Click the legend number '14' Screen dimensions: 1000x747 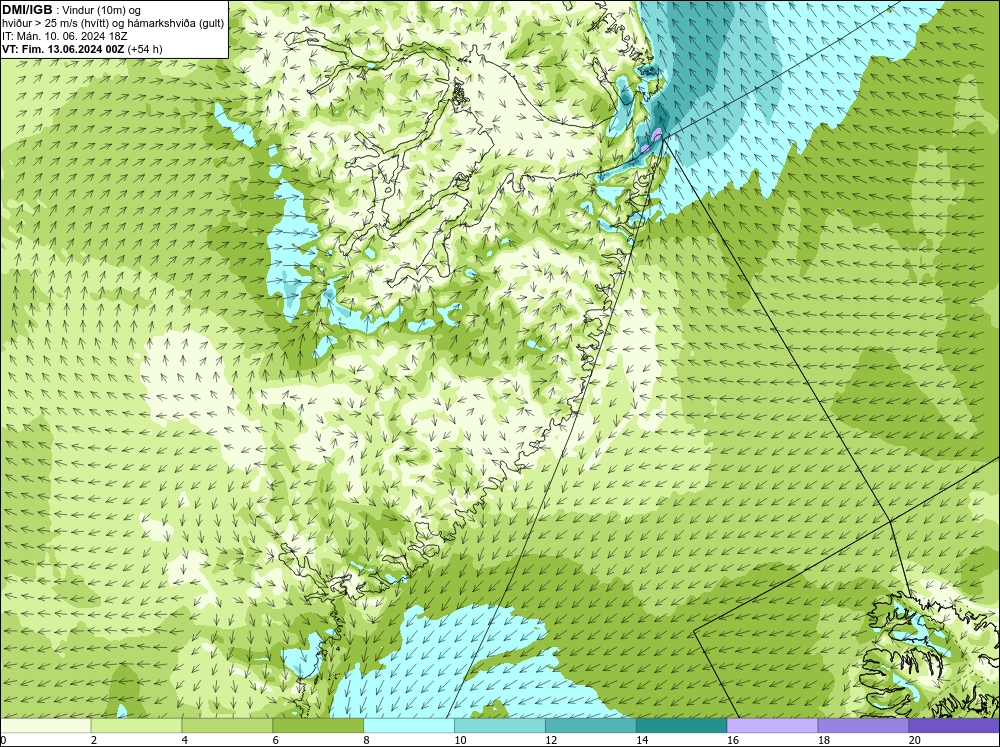[642, 740]
